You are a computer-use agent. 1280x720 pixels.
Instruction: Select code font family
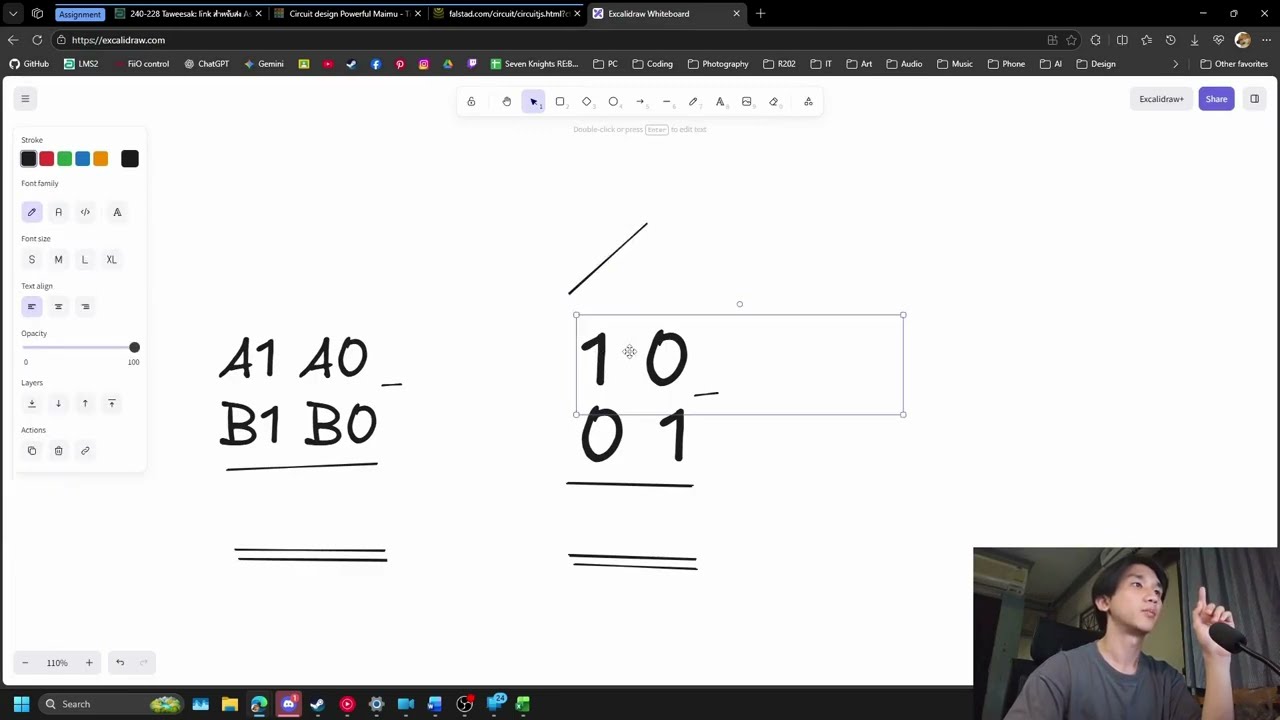85,212
